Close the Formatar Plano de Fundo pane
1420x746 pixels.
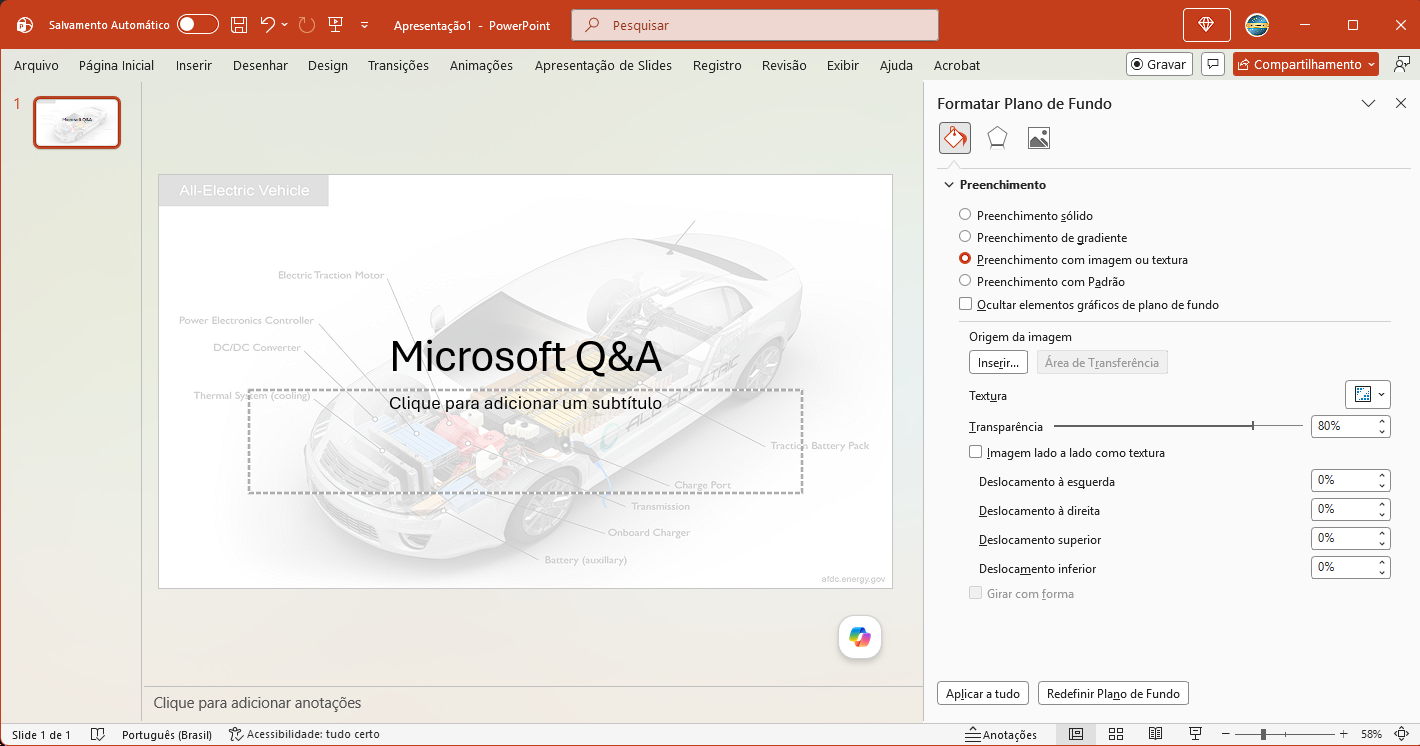pos(1401,103)
